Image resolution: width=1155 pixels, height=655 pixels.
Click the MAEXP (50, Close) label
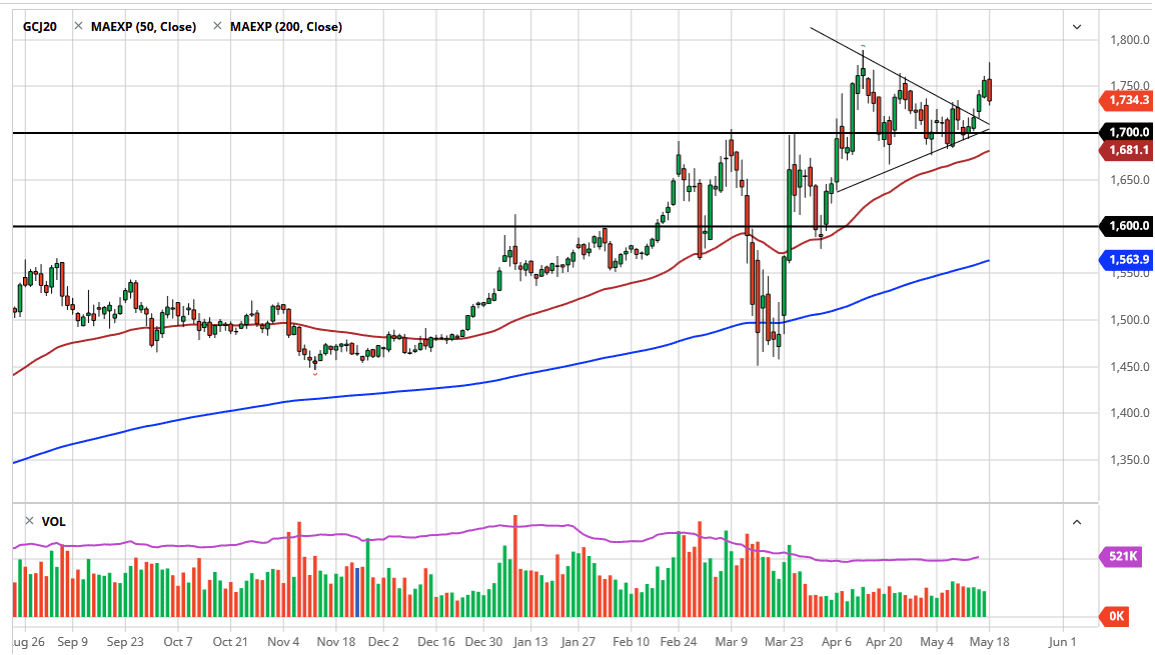pos(144,27)
